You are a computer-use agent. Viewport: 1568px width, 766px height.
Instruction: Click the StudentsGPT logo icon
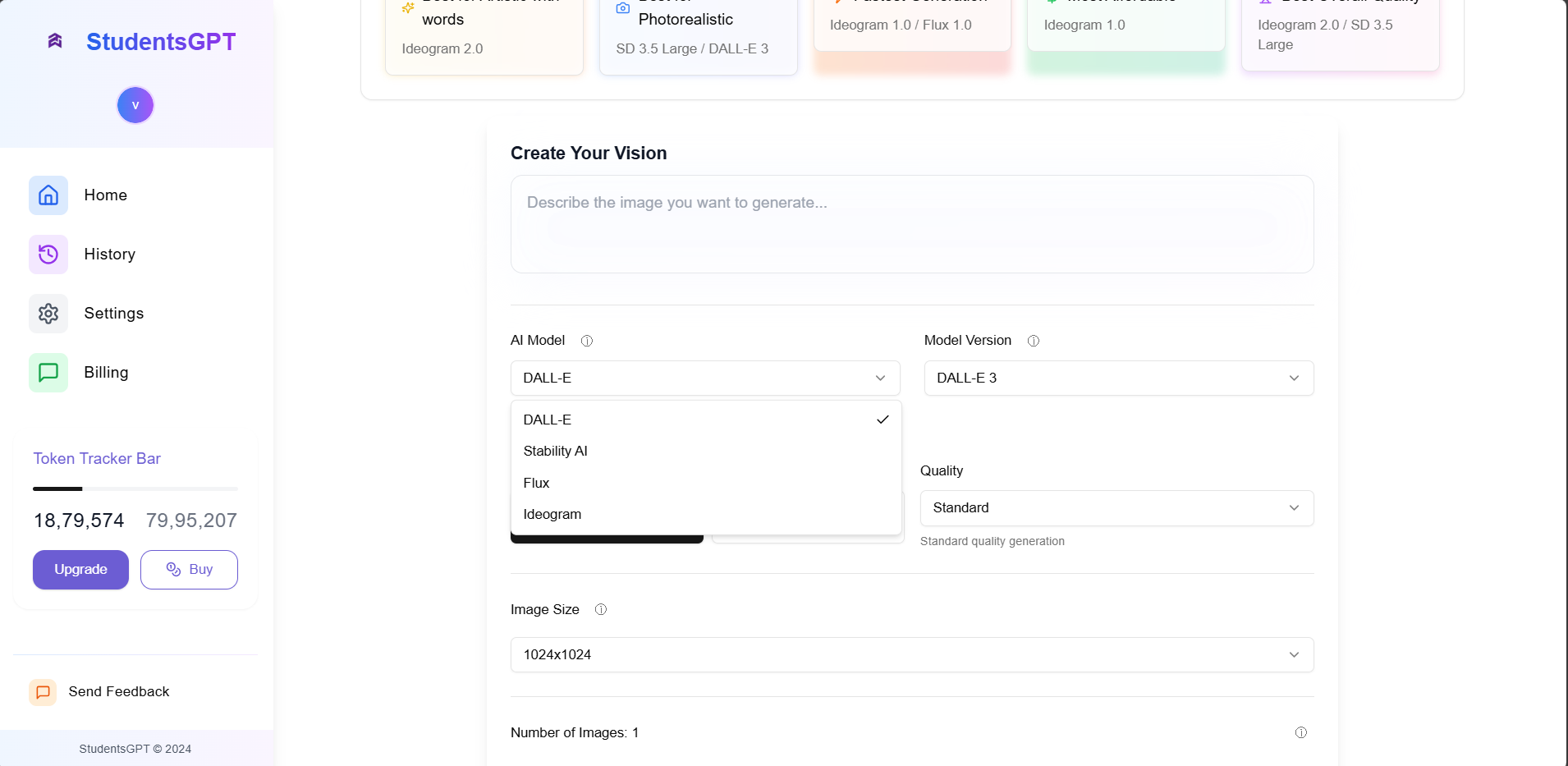[x=55, y=41]
